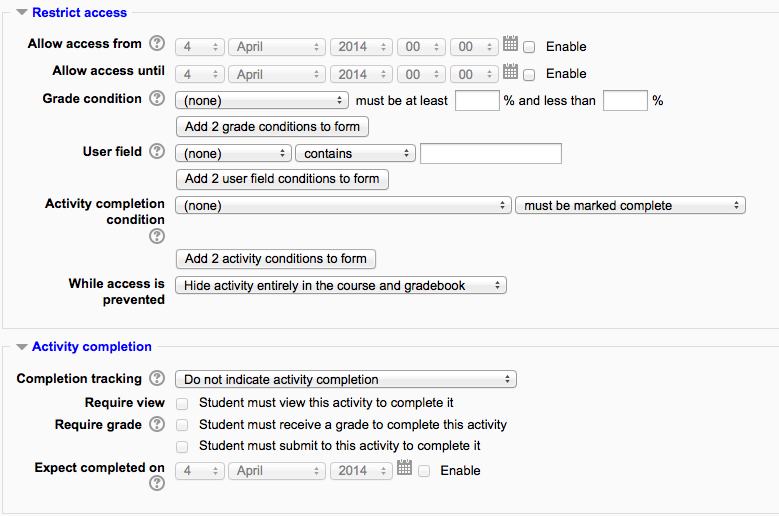The height and width of the screenshot is (516, 779).
Task: Focus the 'must be at least' percent field
Action: [x=477, y=100]
